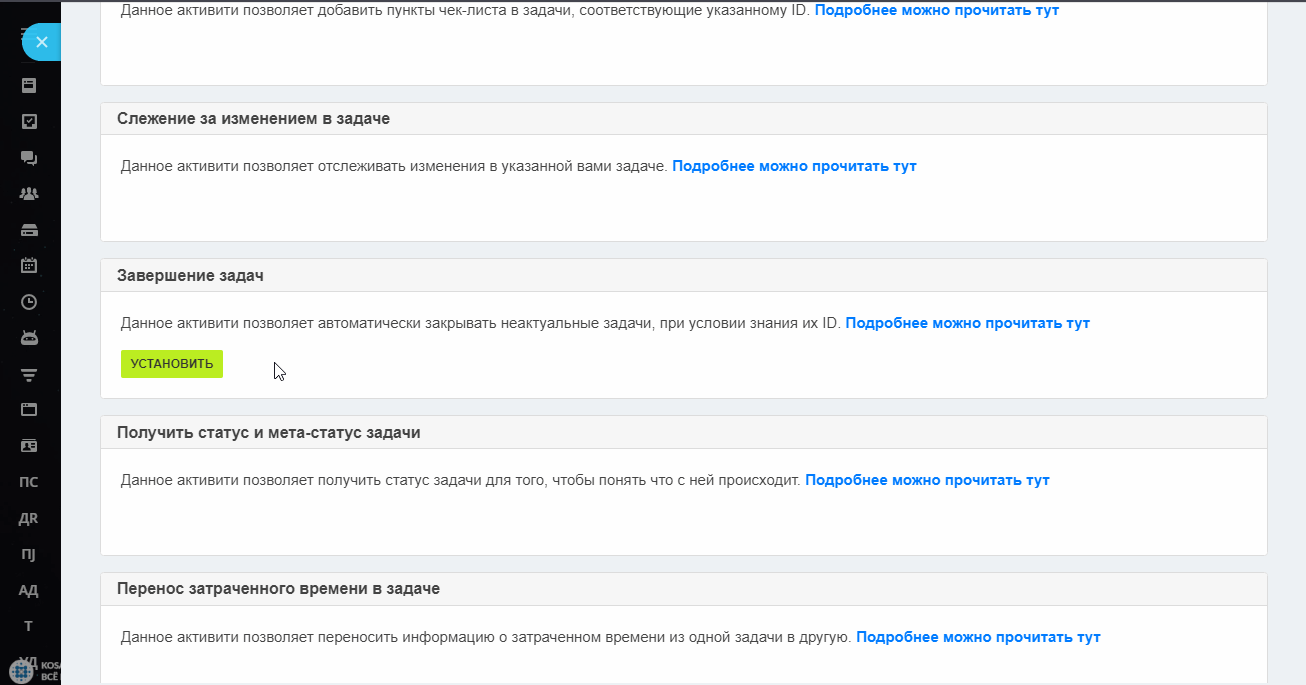Viewport: 1306px width, 685px height.
Task: Open the funnel icon in sidebar
Action: click(29, 374)
